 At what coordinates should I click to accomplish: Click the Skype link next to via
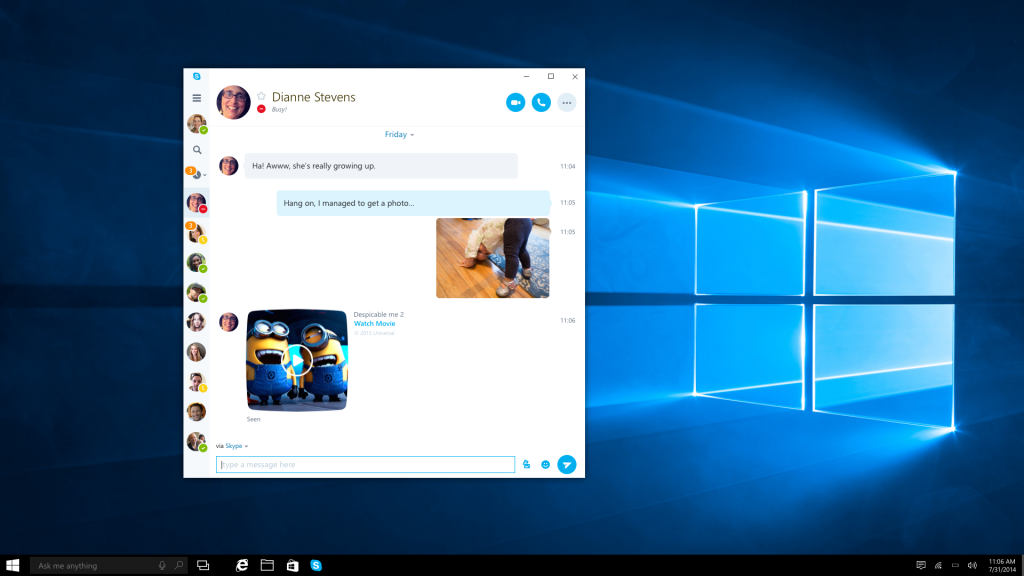pyautogui.click(x=233, y=446)
